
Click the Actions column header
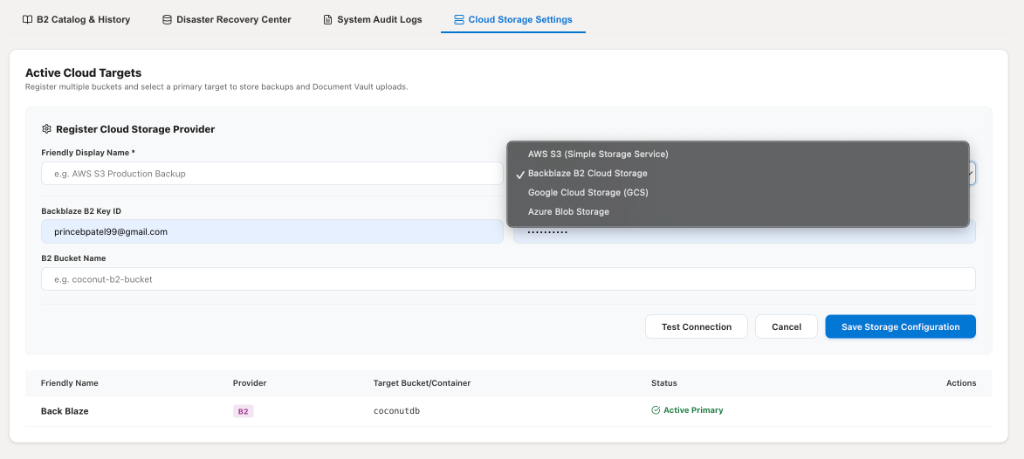(961, 383)
